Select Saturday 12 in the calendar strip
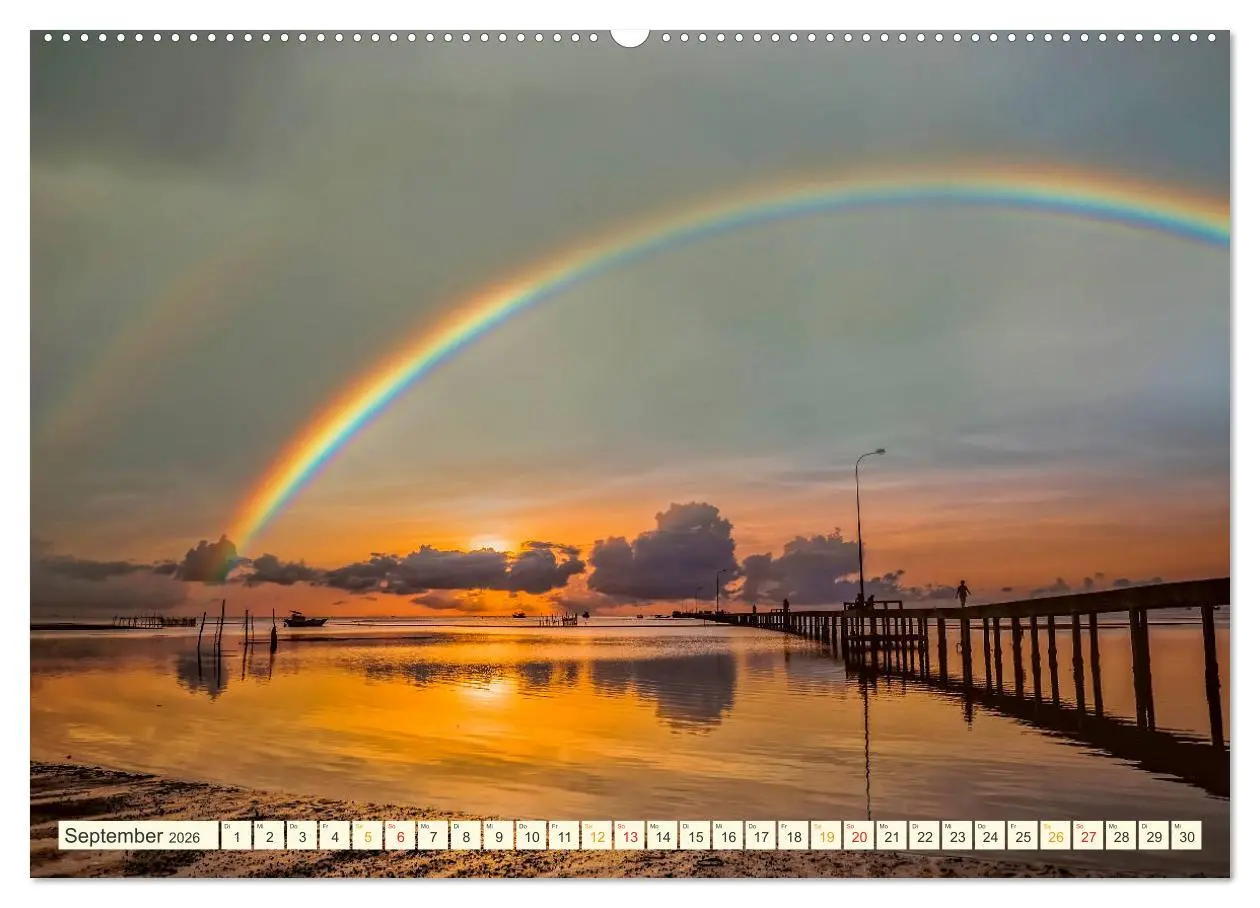This screenshot has height=908, width=1260. click(597, 836)
